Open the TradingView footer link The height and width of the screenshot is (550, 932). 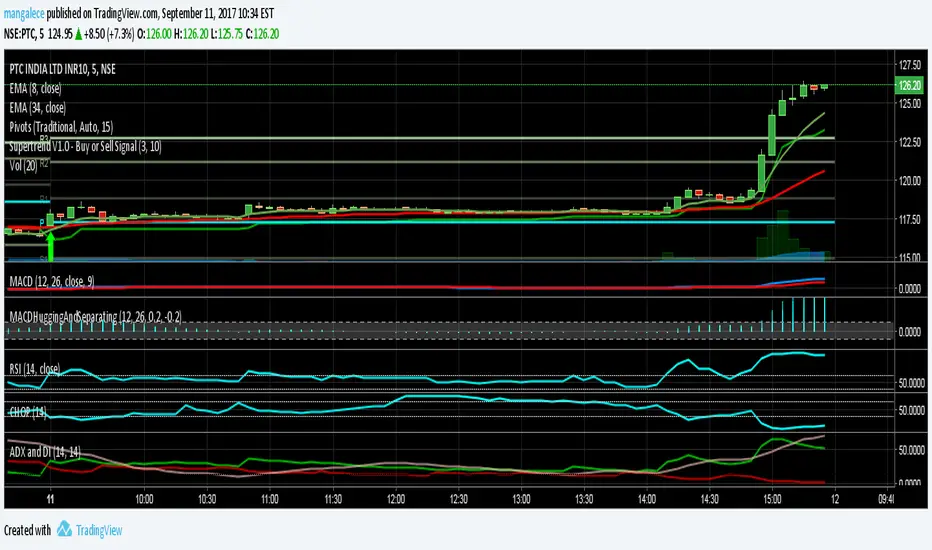click(x=99, y=530)
